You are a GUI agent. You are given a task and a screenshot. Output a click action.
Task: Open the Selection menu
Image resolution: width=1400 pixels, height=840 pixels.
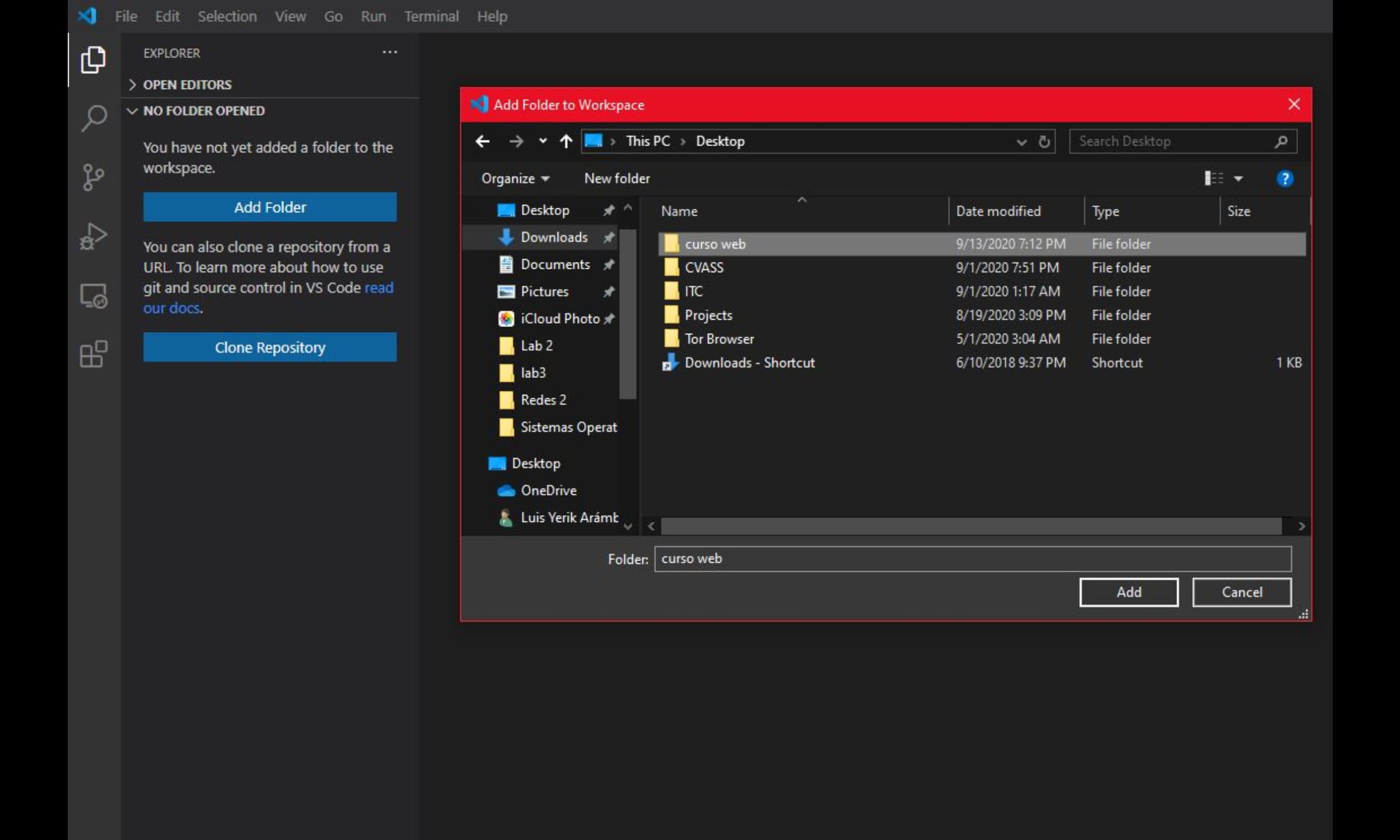pyautogui.click(x=227, y=16)
